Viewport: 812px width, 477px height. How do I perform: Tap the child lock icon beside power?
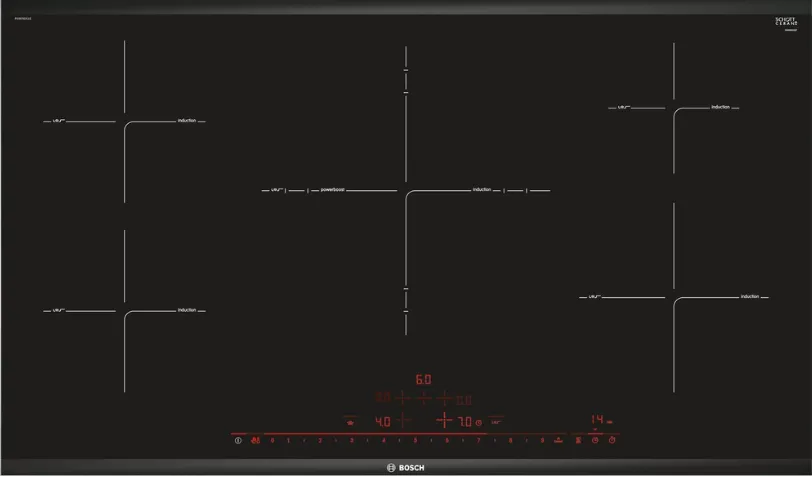pos(255,440)
